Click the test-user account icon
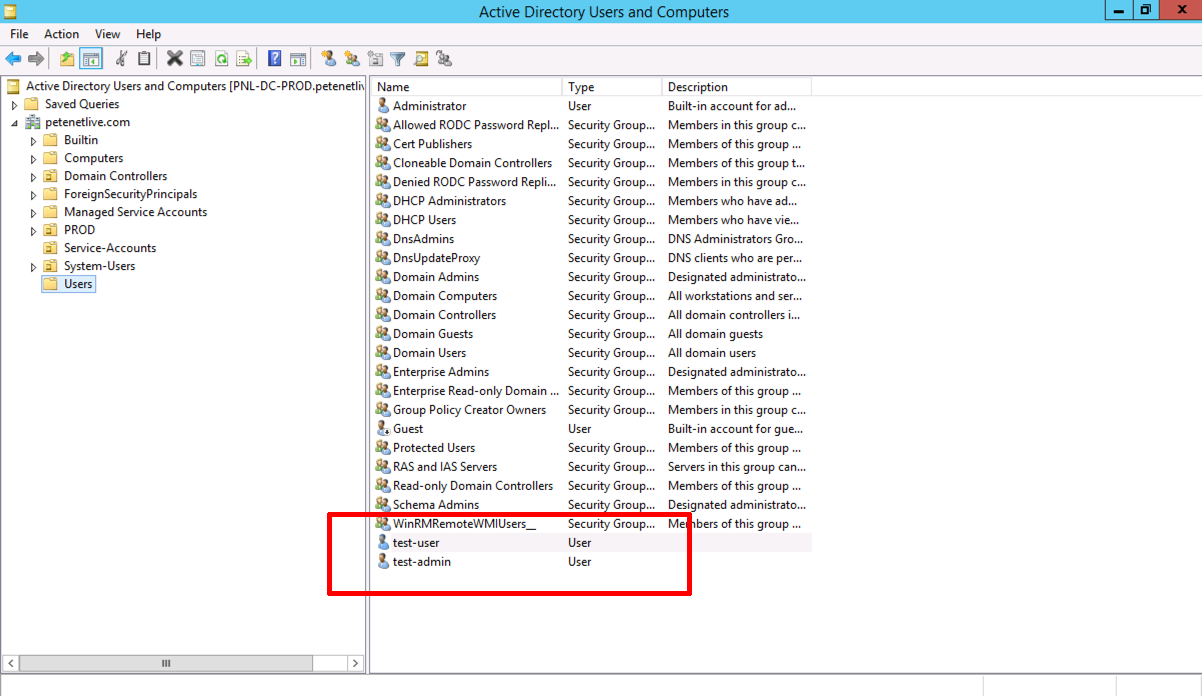1202x696 pixels. tap(382, 543)
